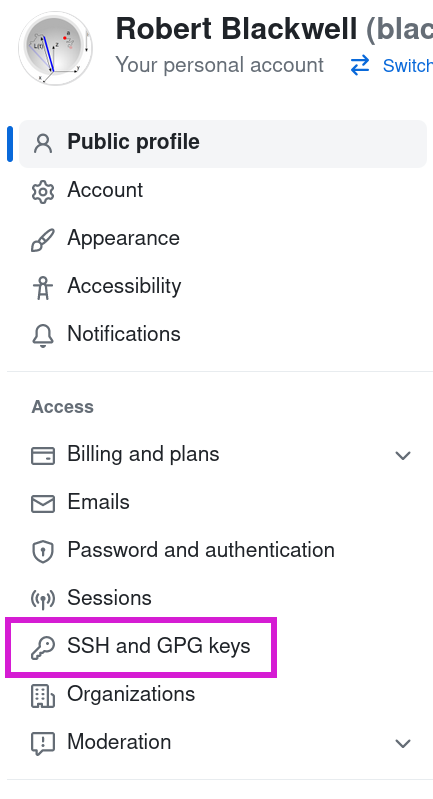
Task: Select the Public profile menu item
Action: pos(223,144)
